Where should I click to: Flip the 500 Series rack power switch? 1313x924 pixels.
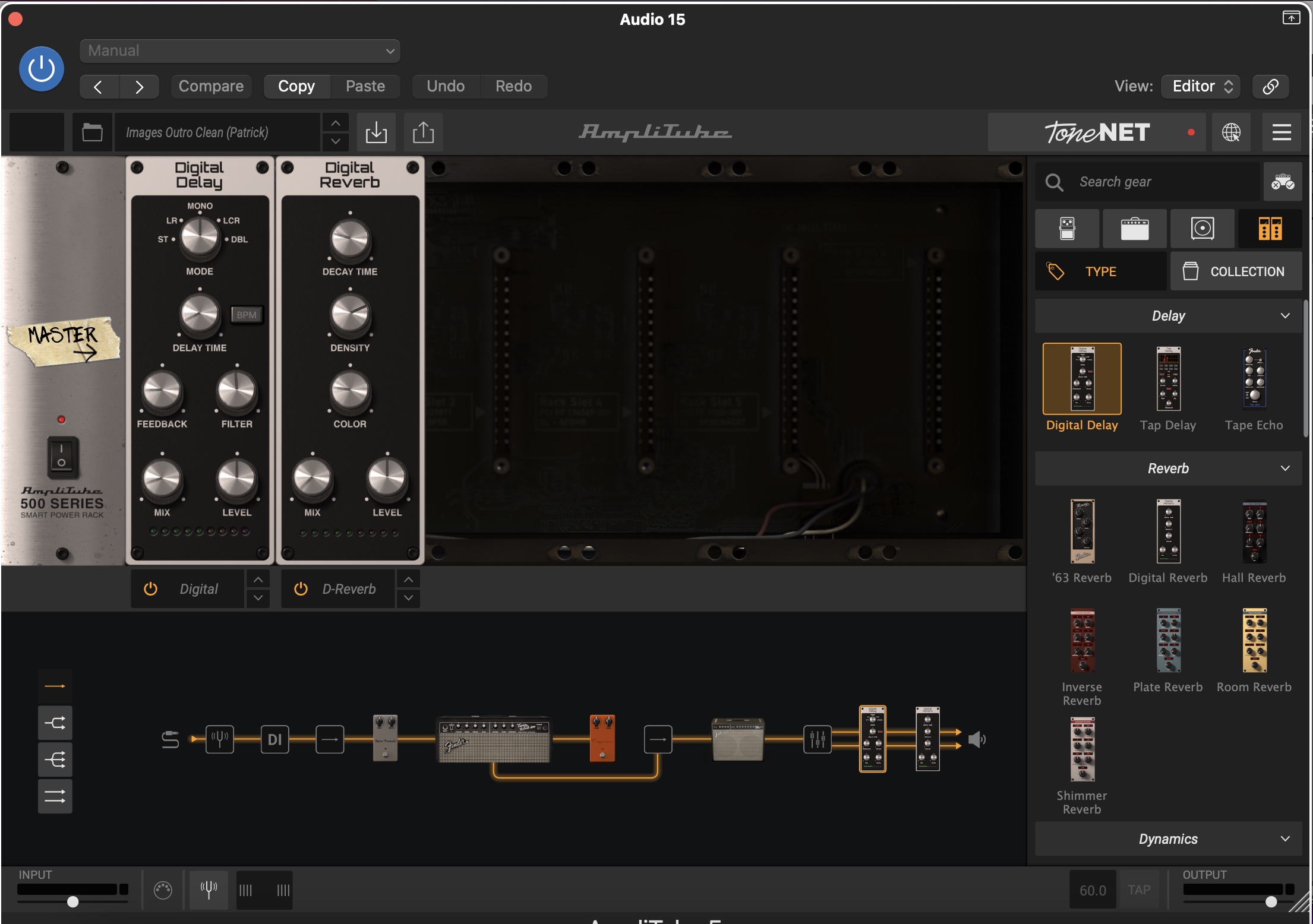62,457
